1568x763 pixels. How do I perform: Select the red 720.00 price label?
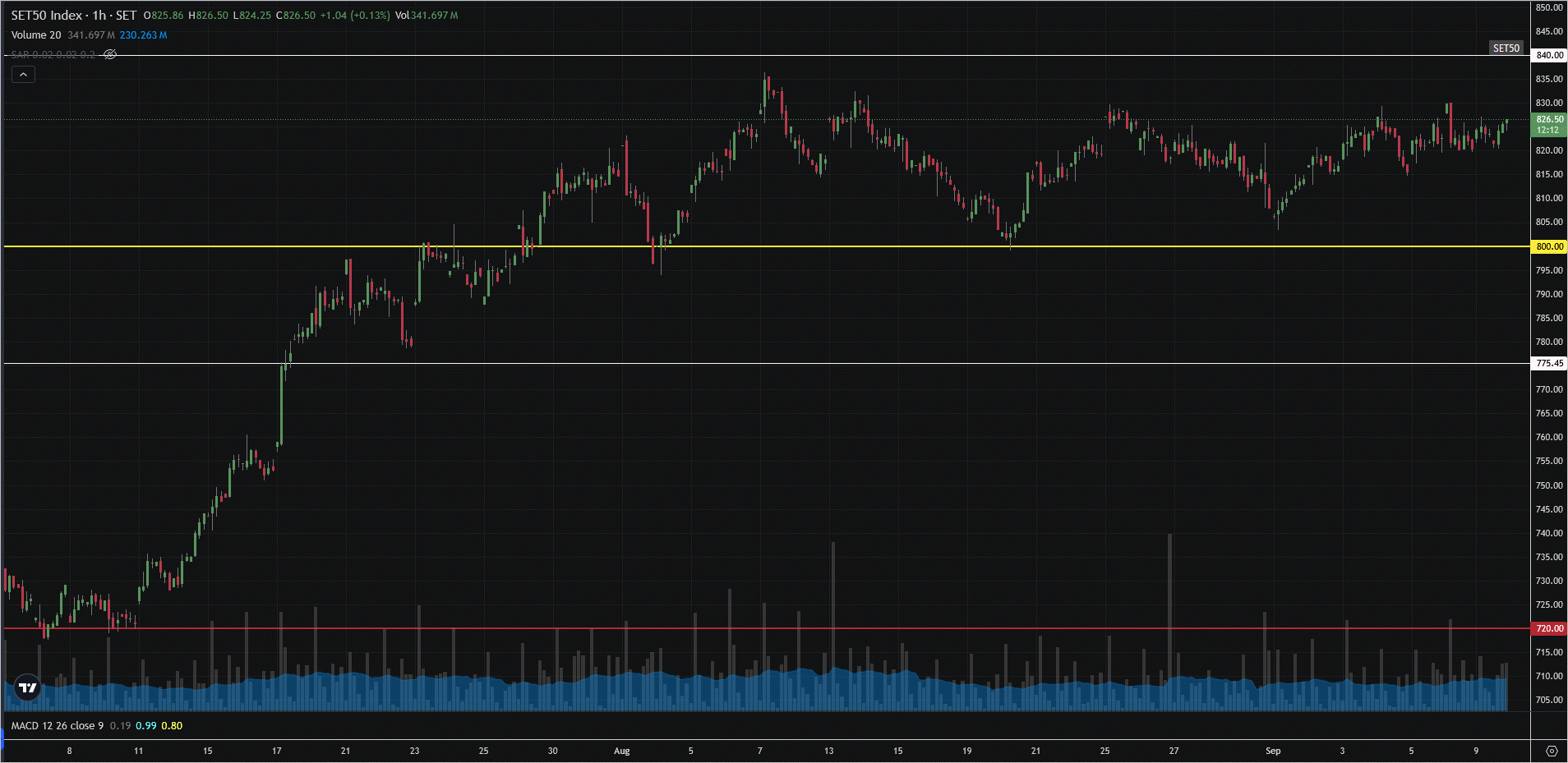[x=1549, y=628]
